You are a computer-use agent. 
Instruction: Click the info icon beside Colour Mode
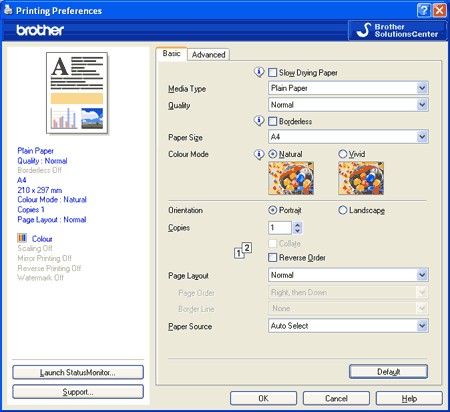click(259, 154)
